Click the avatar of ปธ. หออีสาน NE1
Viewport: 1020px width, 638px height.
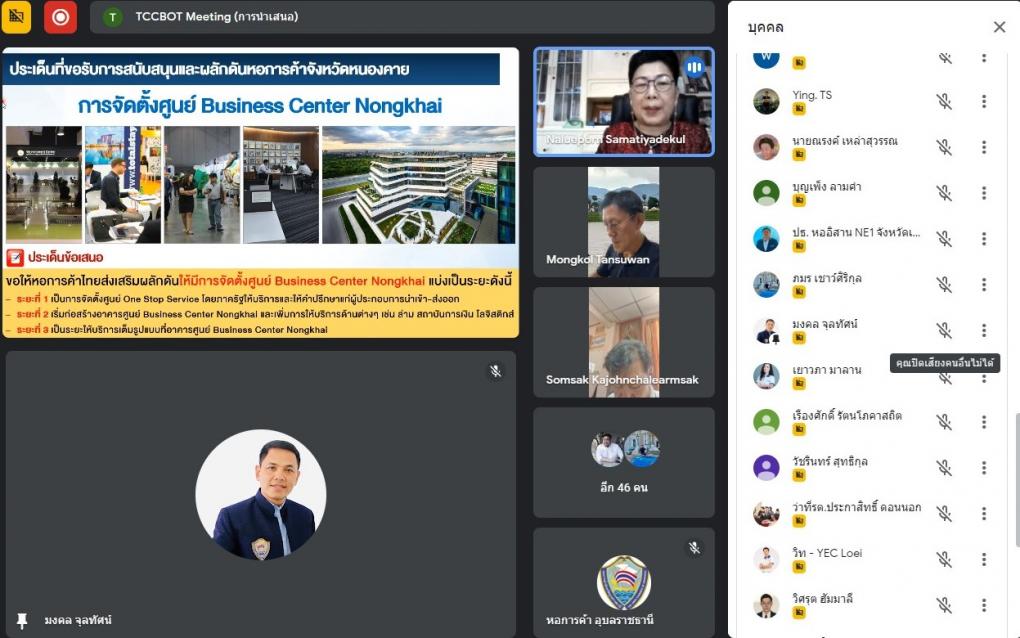766,239
